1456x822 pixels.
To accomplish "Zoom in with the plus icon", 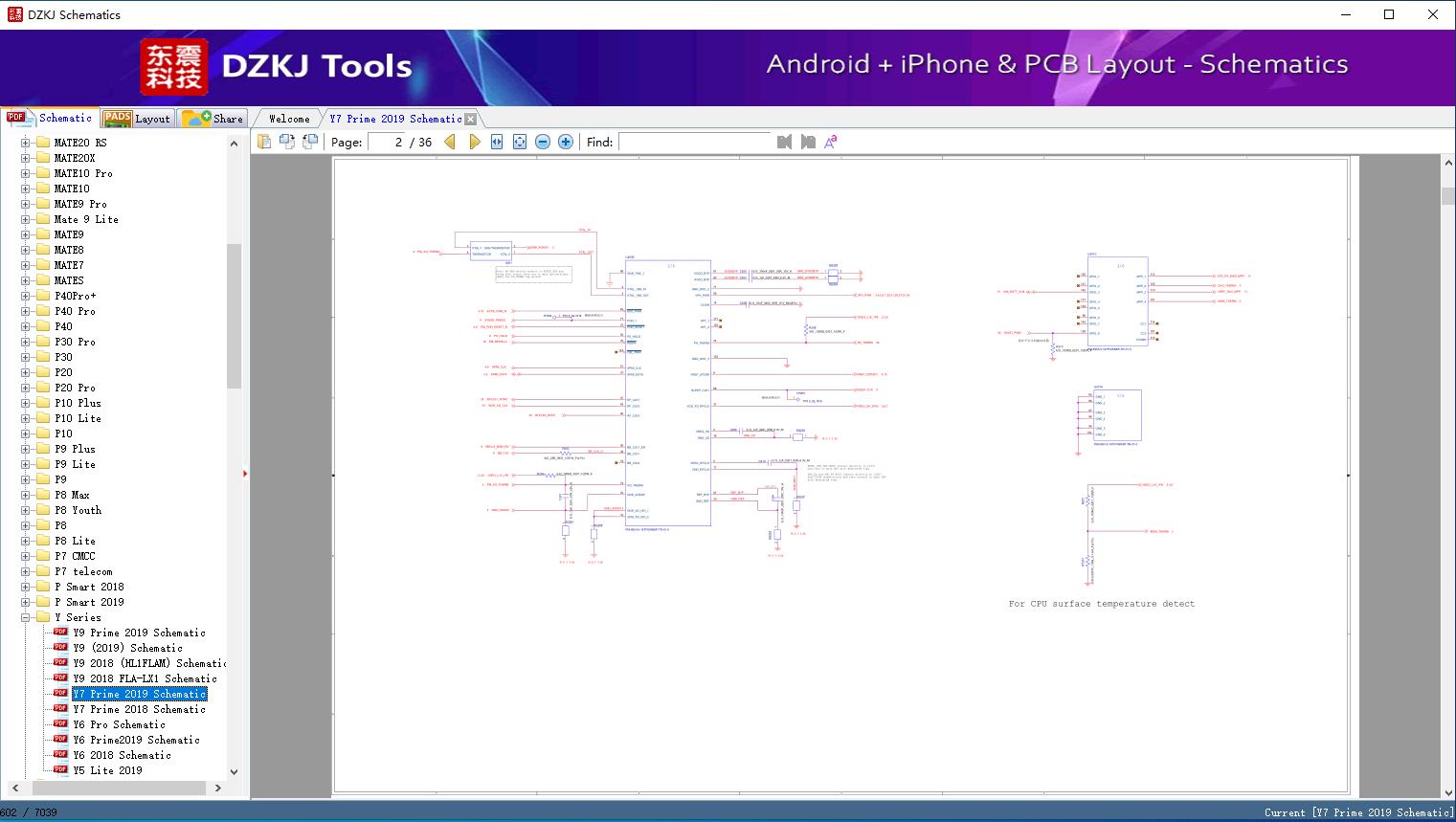I will point(566,142).
